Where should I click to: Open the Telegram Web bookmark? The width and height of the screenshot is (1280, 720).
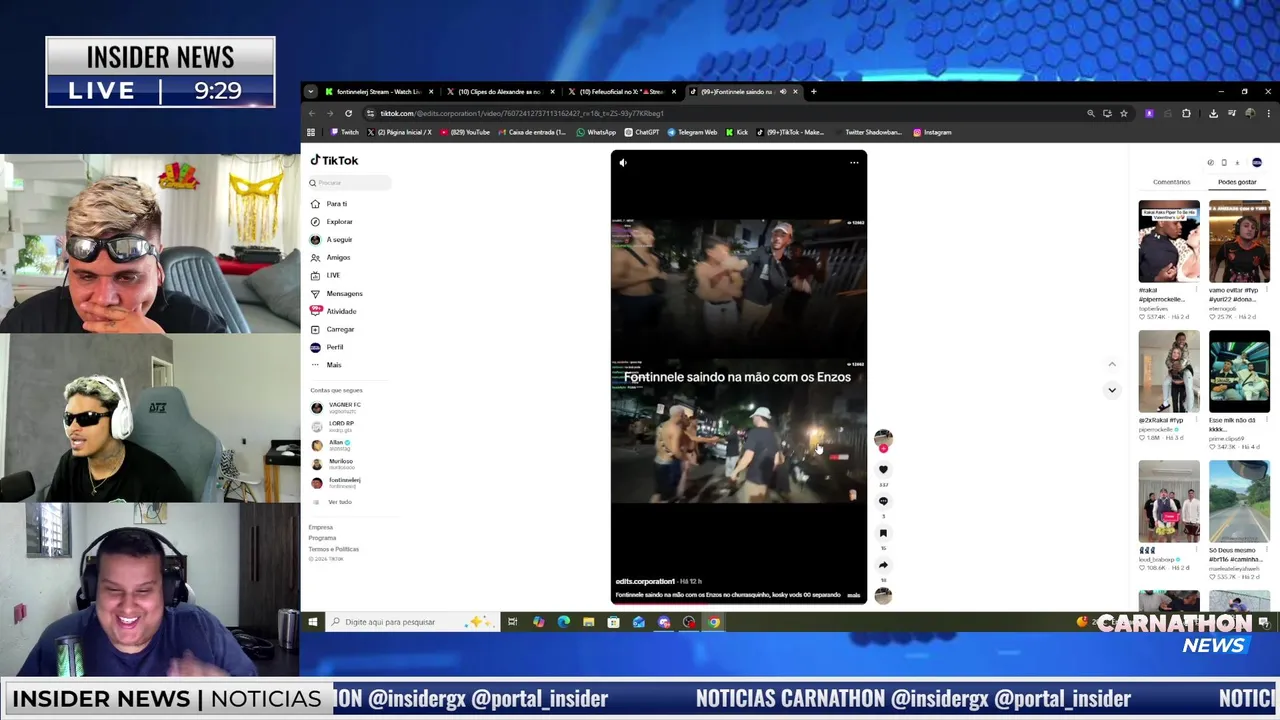pyautogui.click(x=693, y=132)
